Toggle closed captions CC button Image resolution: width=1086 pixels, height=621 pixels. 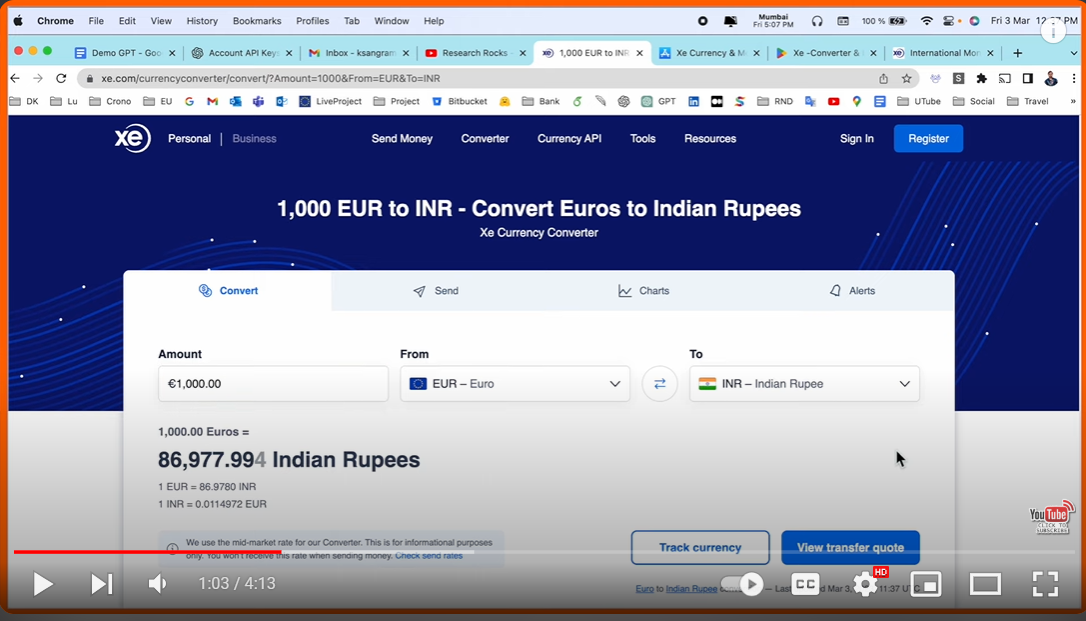(x=806, y=584)
